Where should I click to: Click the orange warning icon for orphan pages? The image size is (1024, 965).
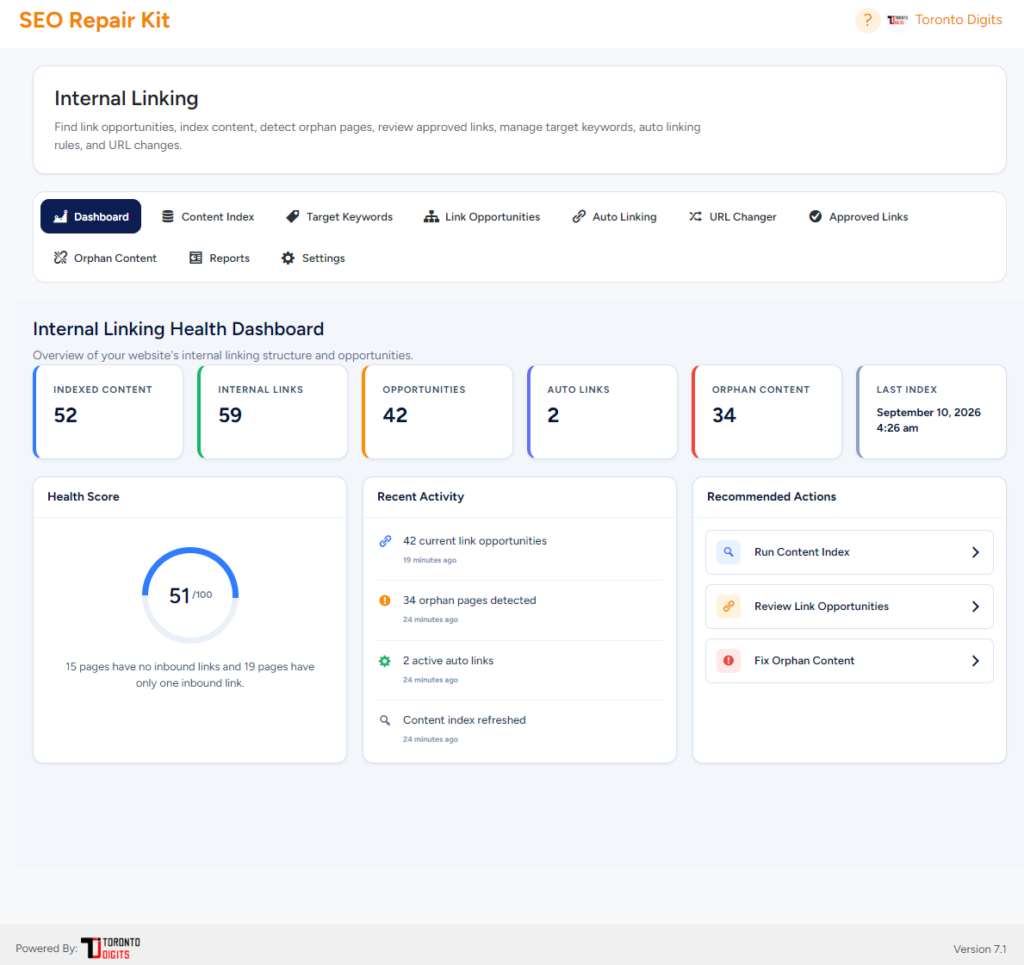click(385, 601)
